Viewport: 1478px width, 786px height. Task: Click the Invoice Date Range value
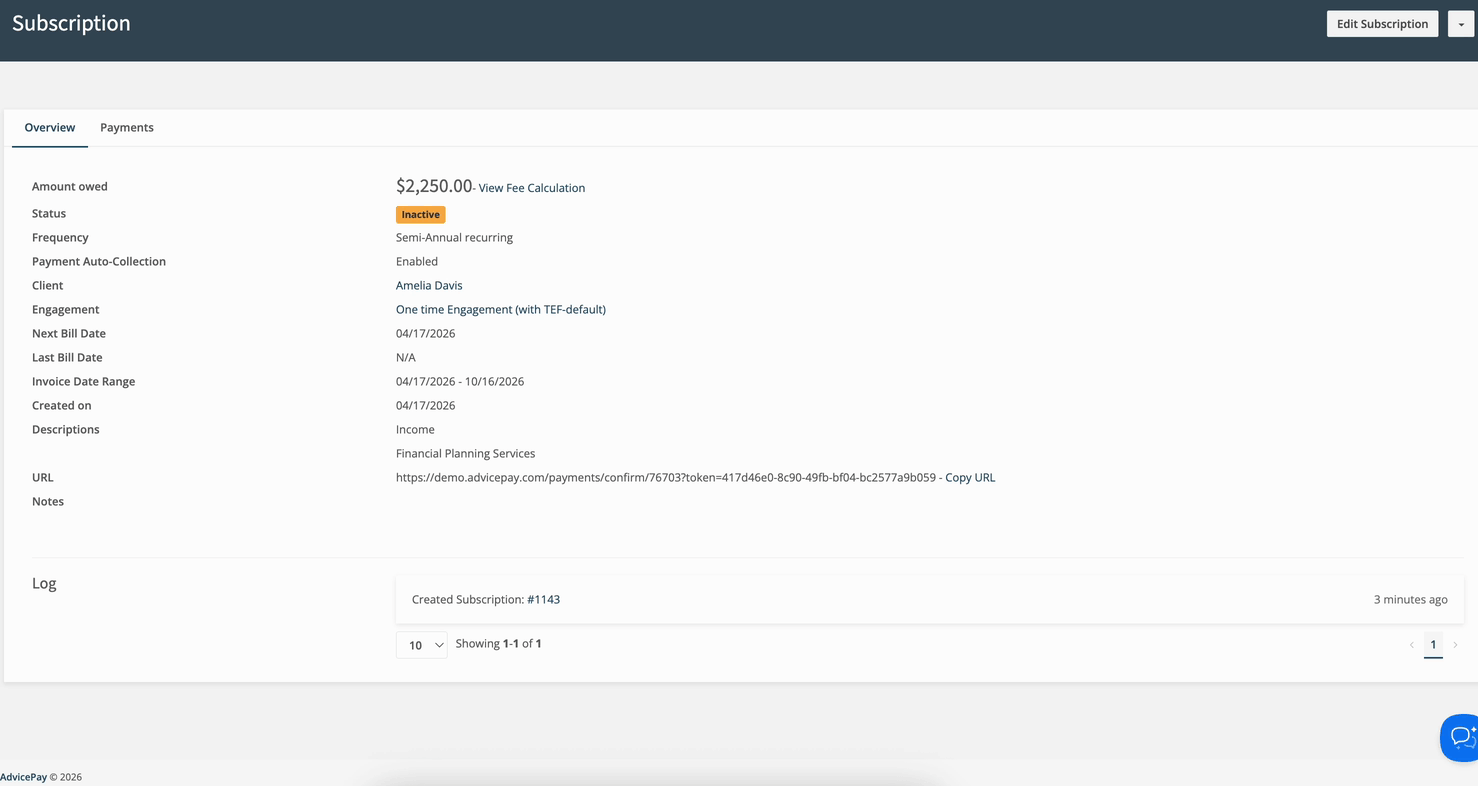(460, 381)
